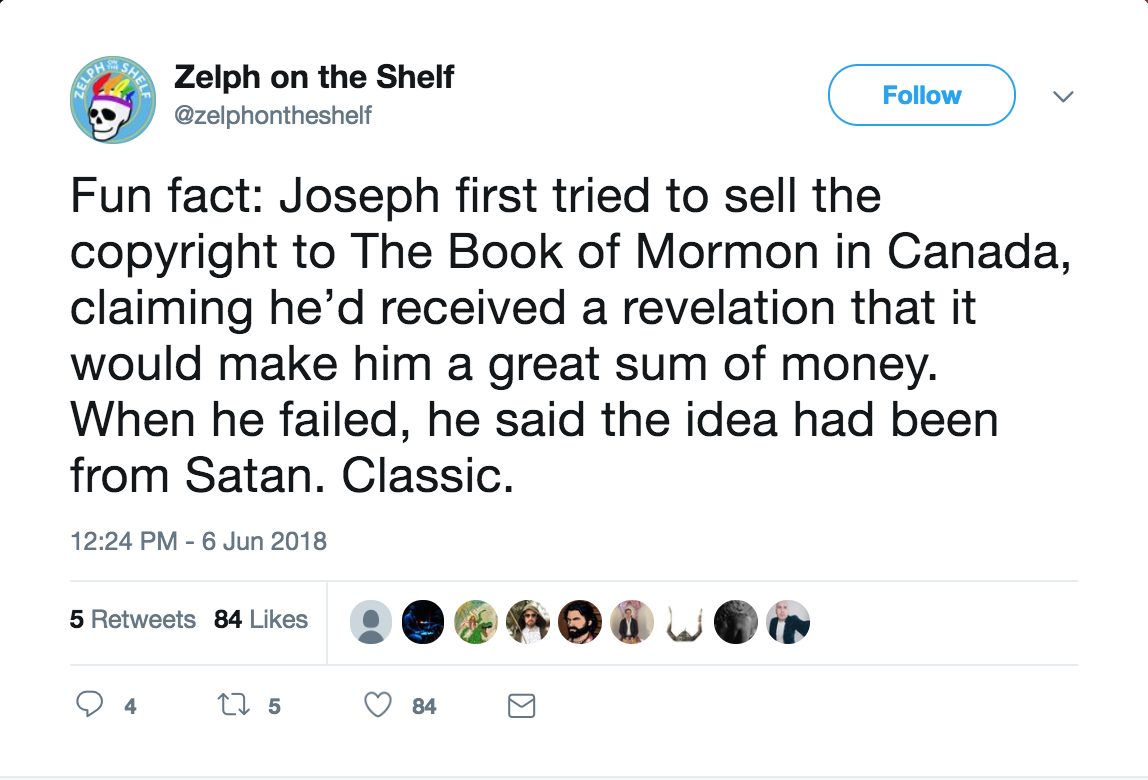Screen dimensions: 1148x780
Task: Expand the tweet options chevron
Action: (x=1063, y=96)
